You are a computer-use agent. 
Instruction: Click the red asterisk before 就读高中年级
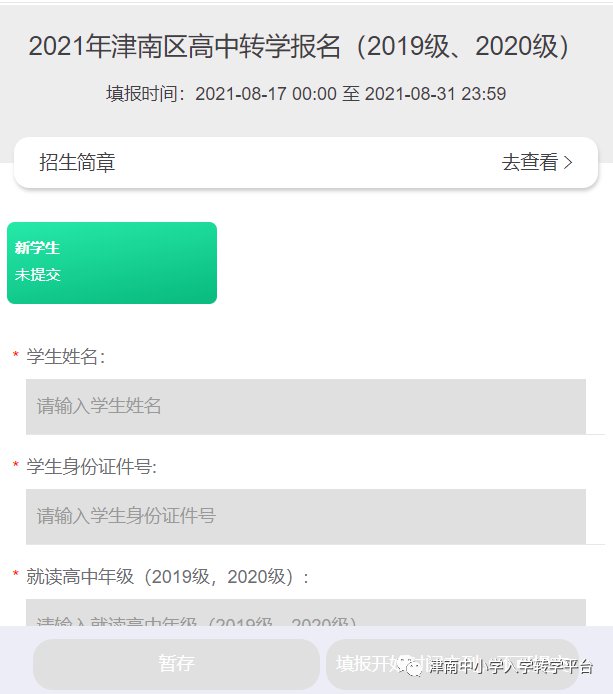[x=15, y=576]
